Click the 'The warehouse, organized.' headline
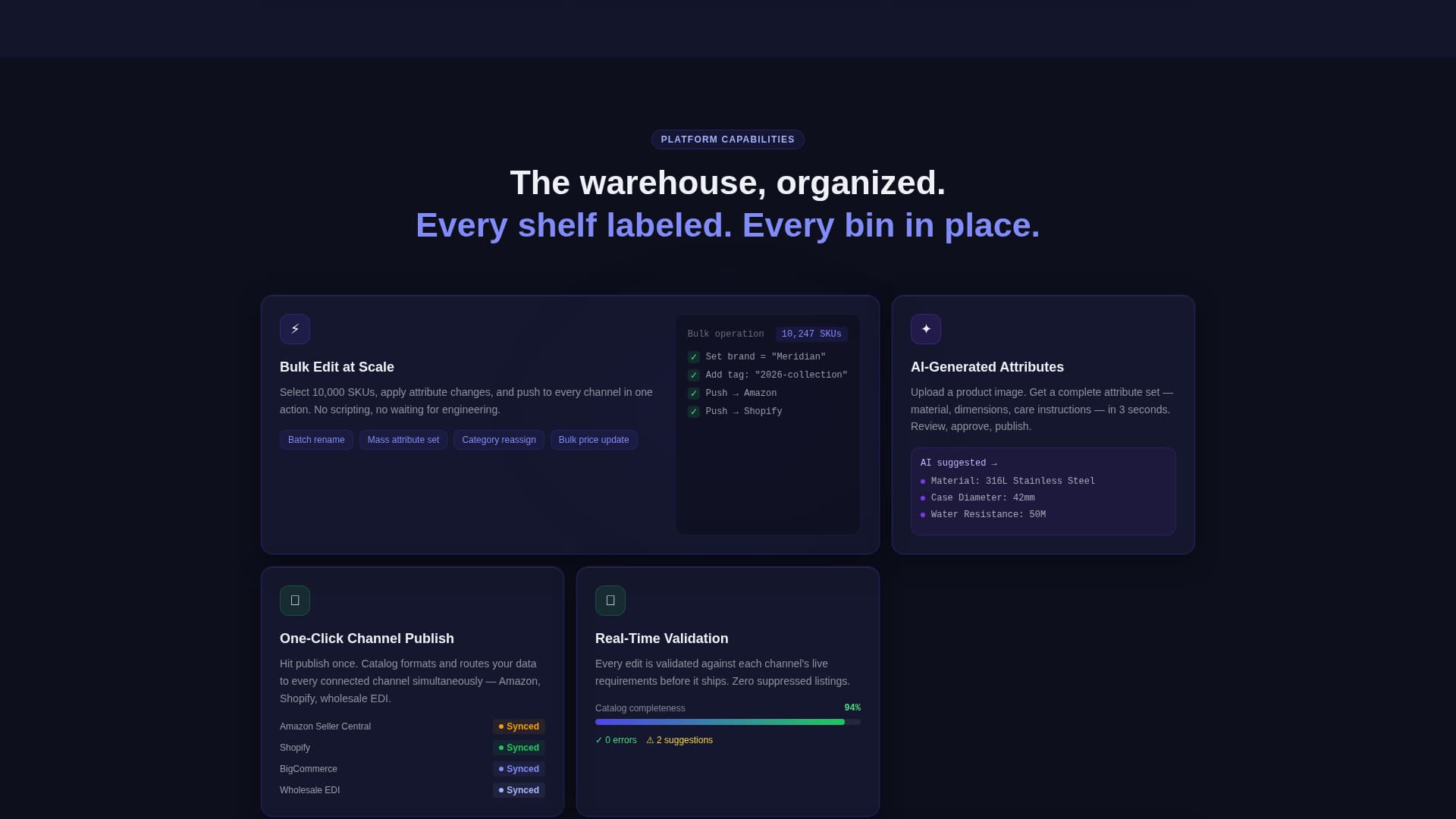The width and height of the screenshot is (1456, 819). 728,183
